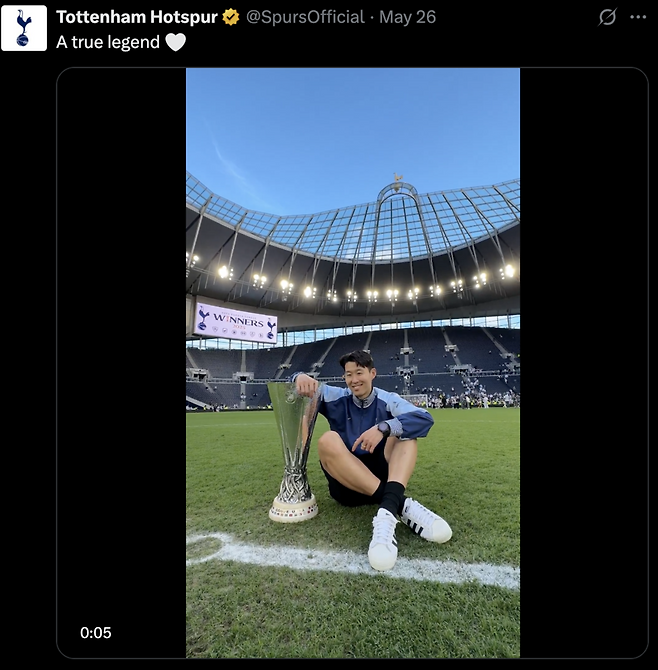Open the May 26 post timestamp

(x=407, y=18)
